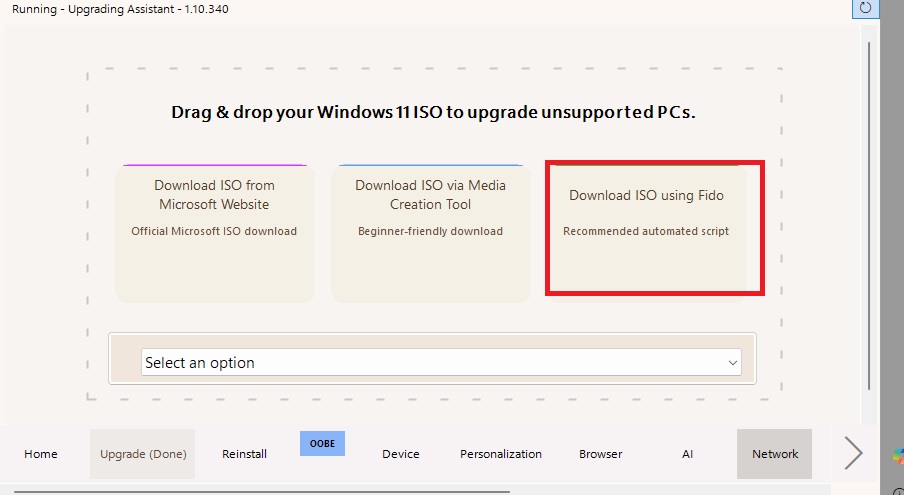
Task: Choose Download ISO using Fido card
Action: coord(646,229)
